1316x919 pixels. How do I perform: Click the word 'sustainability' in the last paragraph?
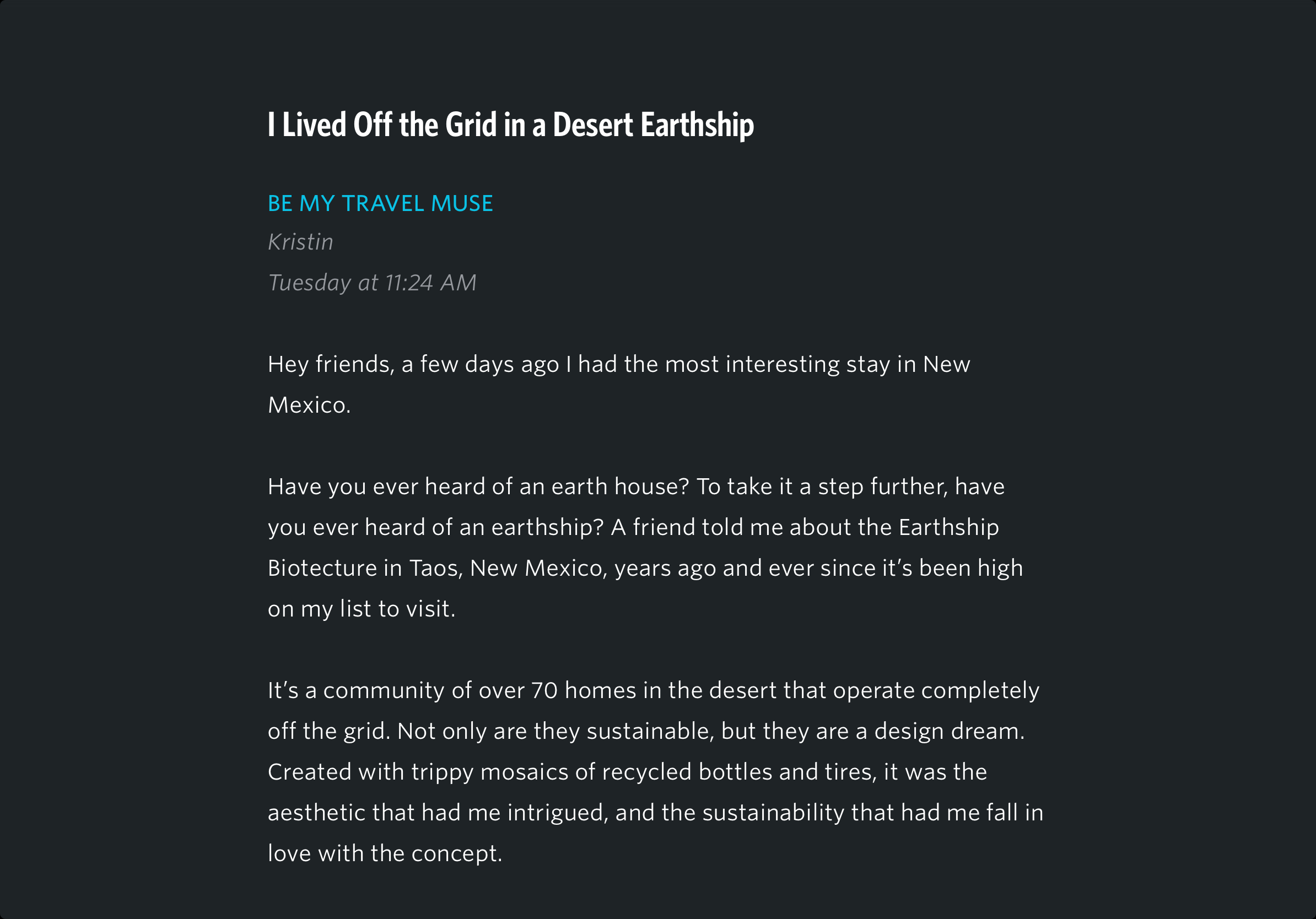[x=773, y=813]
